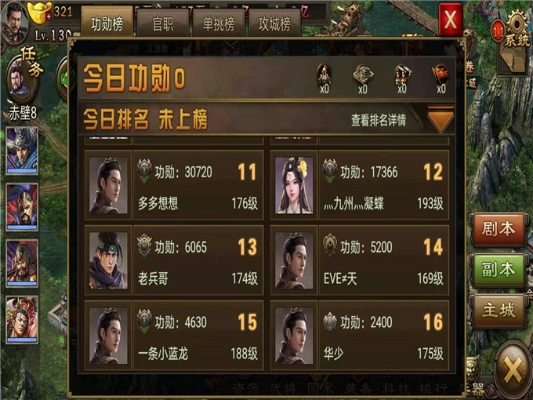Switch to the 官职 tab

click(x=163, y=23)
